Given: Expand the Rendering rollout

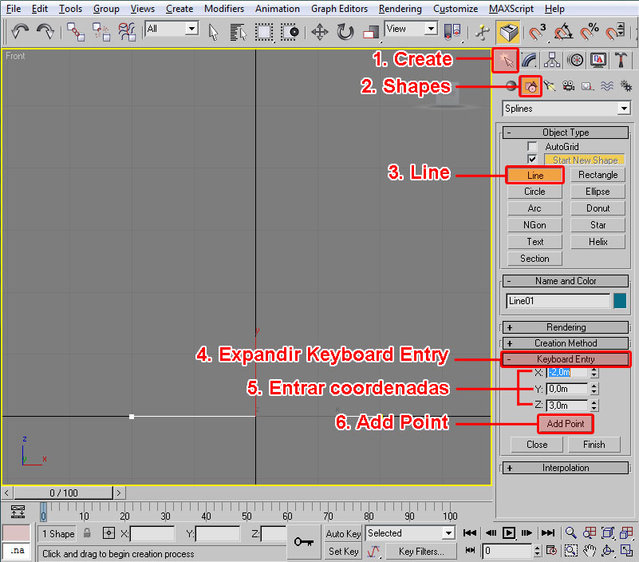Looking at the screenshot, I should pyautogui.click(x=566, y=327).
